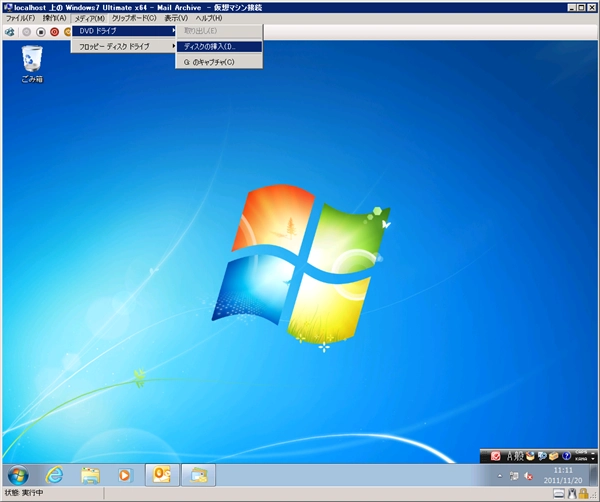Click the disabled 取り出し(E) menu entry
Screen dimensions: 600x502
click(219, 31)
